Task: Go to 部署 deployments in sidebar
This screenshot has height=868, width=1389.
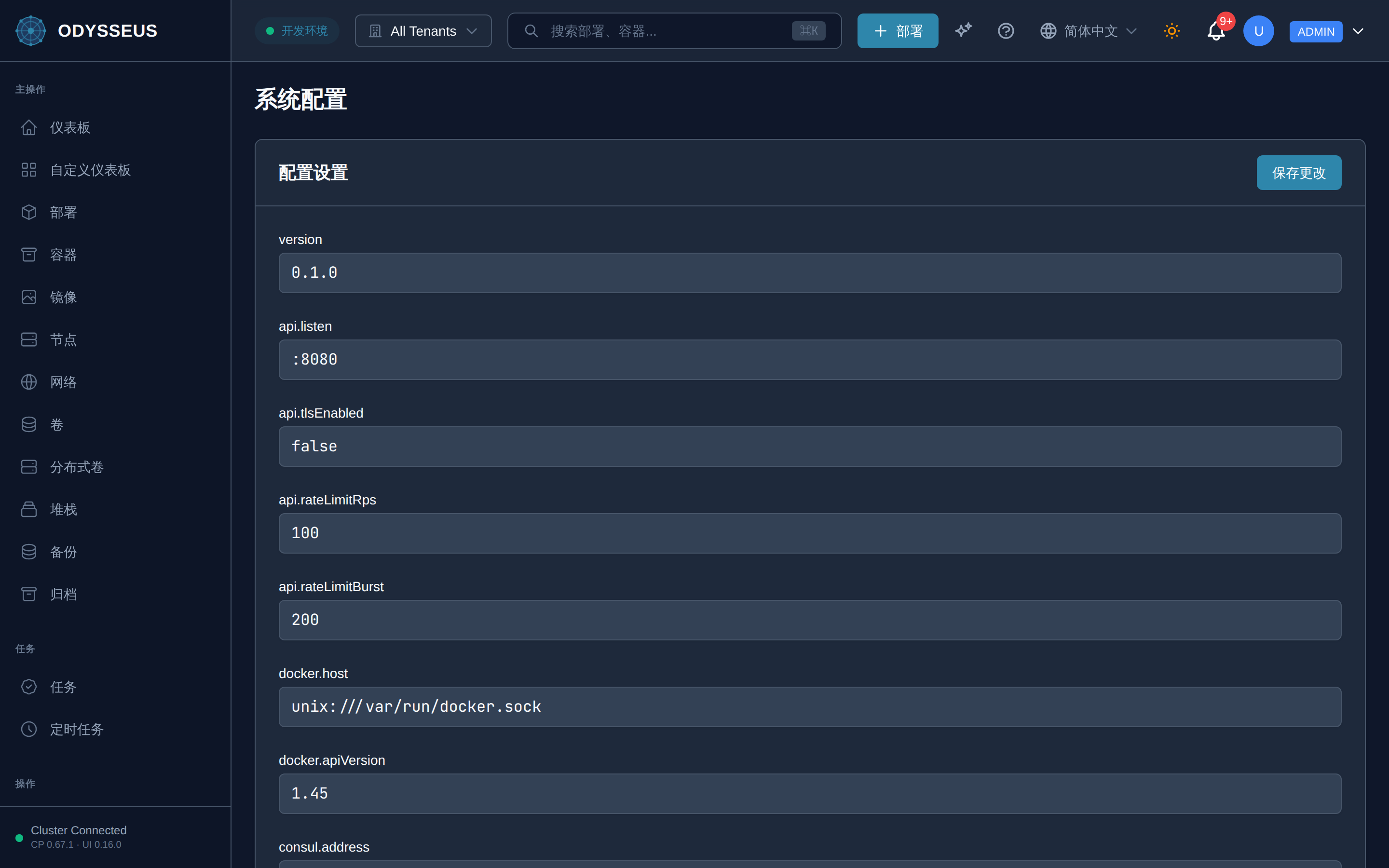Action: point(115,212)
